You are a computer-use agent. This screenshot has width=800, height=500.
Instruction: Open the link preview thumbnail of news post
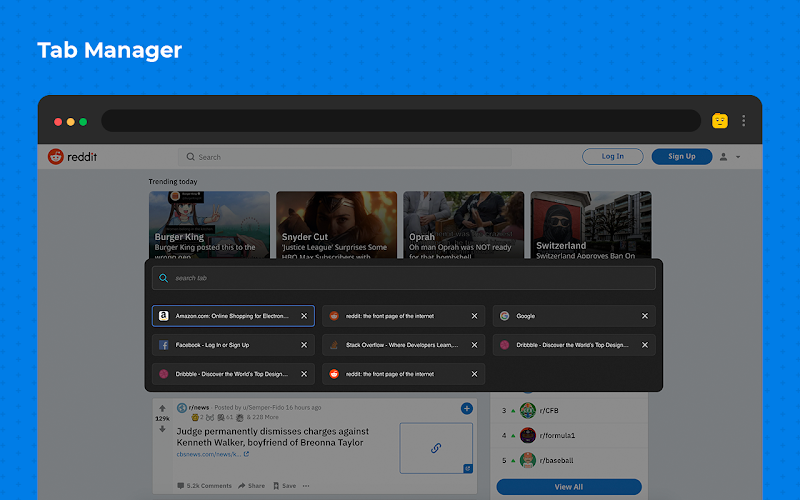point(436,448)
